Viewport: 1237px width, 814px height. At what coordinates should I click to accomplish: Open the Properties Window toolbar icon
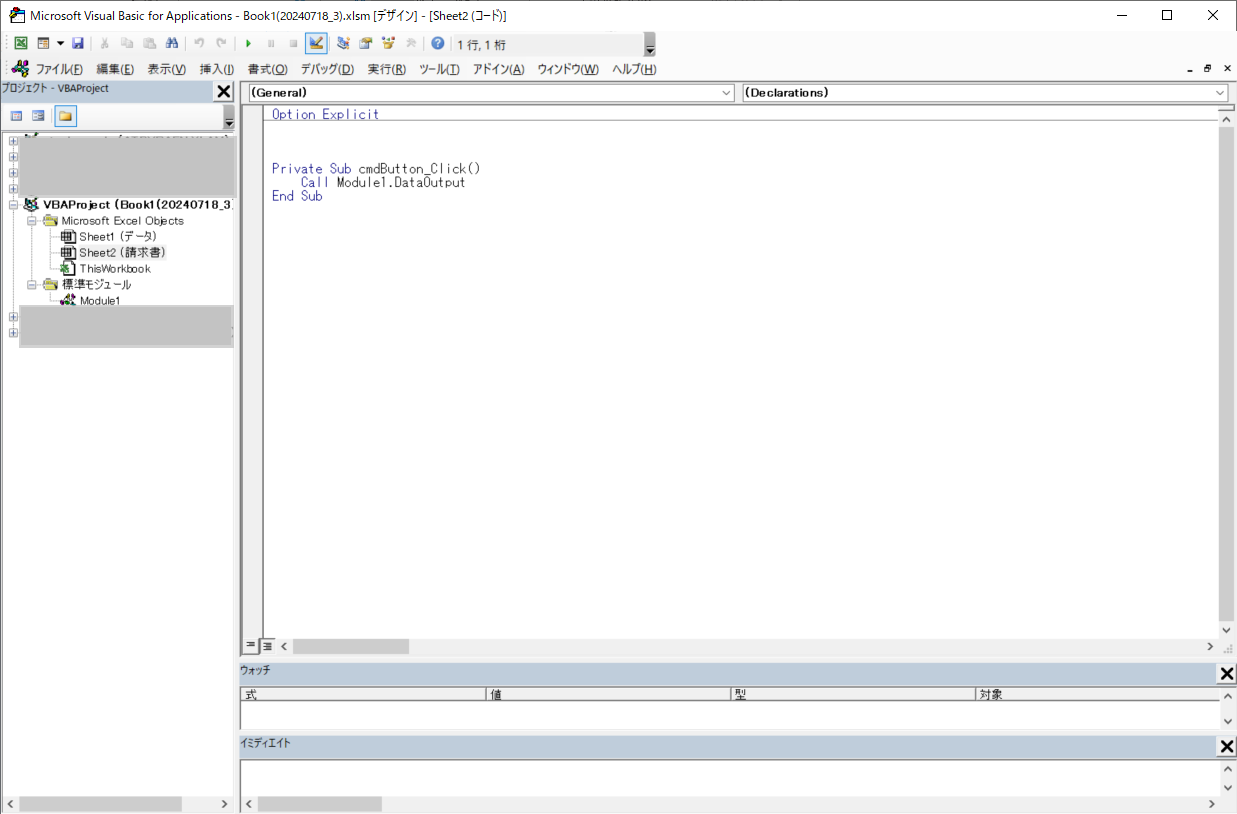(x=366, y=44)
